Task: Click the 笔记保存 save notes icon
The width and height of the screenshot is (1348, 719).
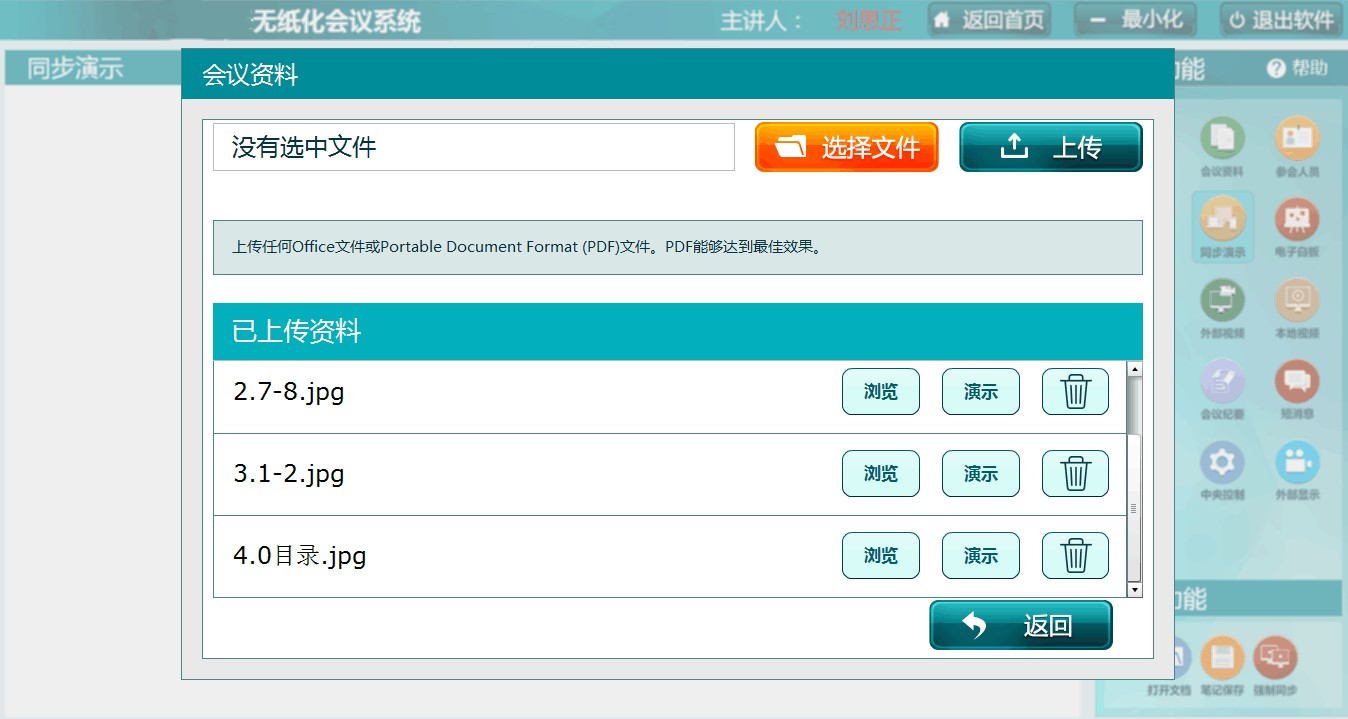Action: pos(1222,660)
